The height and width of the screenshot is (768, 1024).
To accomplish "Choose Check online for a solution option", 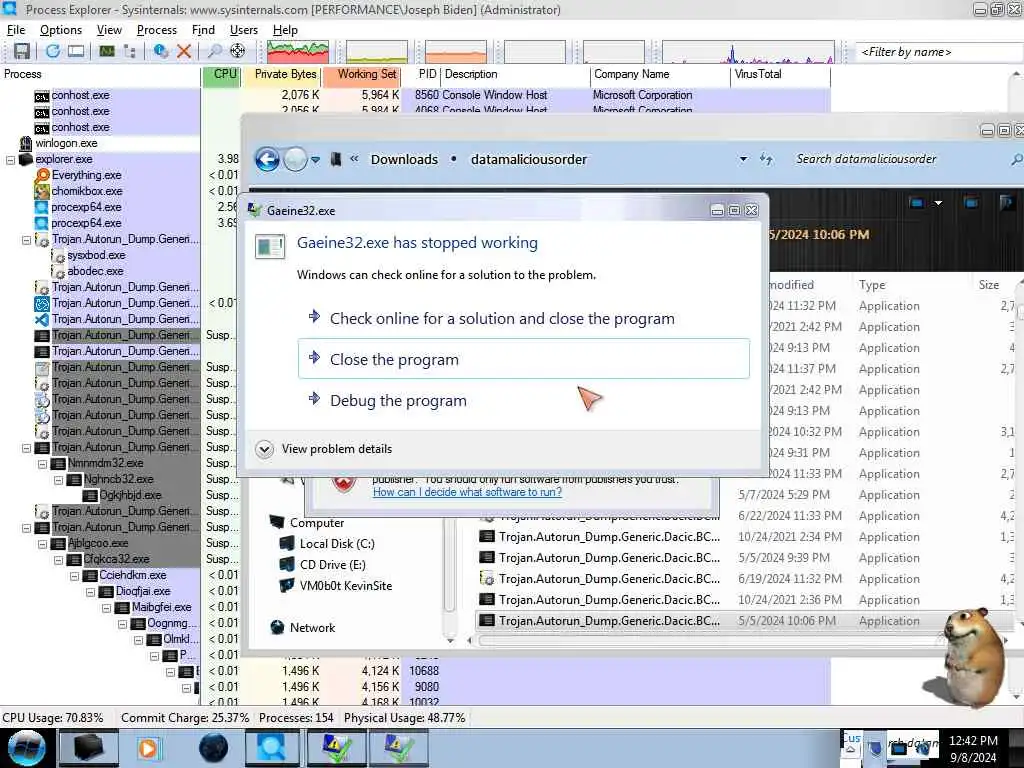I will (x=524, y=319).
